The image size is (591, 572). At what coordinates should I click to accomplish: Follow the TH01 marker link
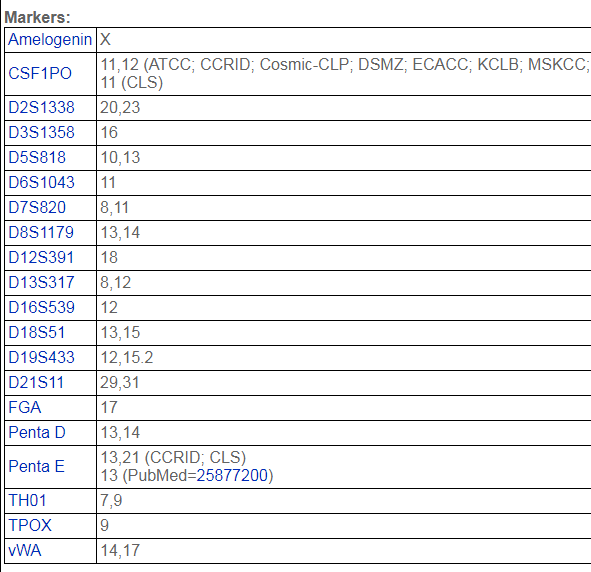pos(28,501)
